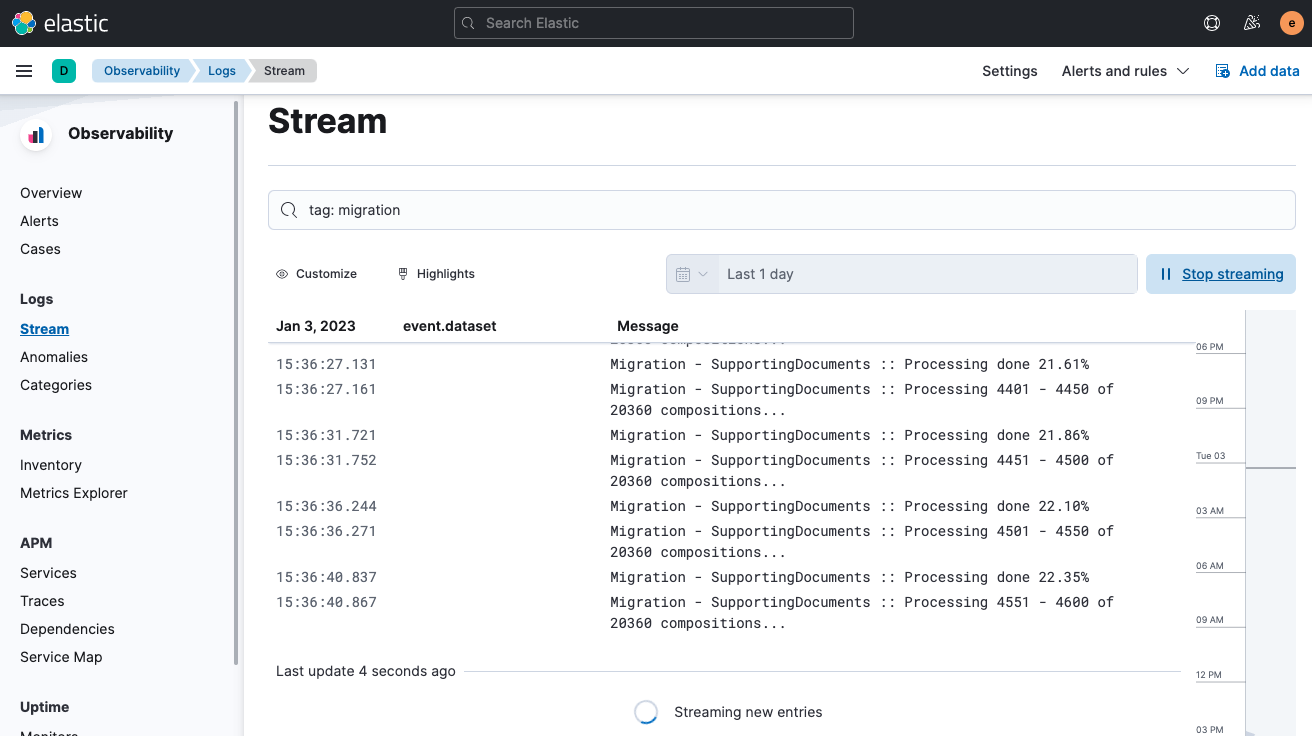
Task: Open the user avatar menu
Action: (1291, 23)
